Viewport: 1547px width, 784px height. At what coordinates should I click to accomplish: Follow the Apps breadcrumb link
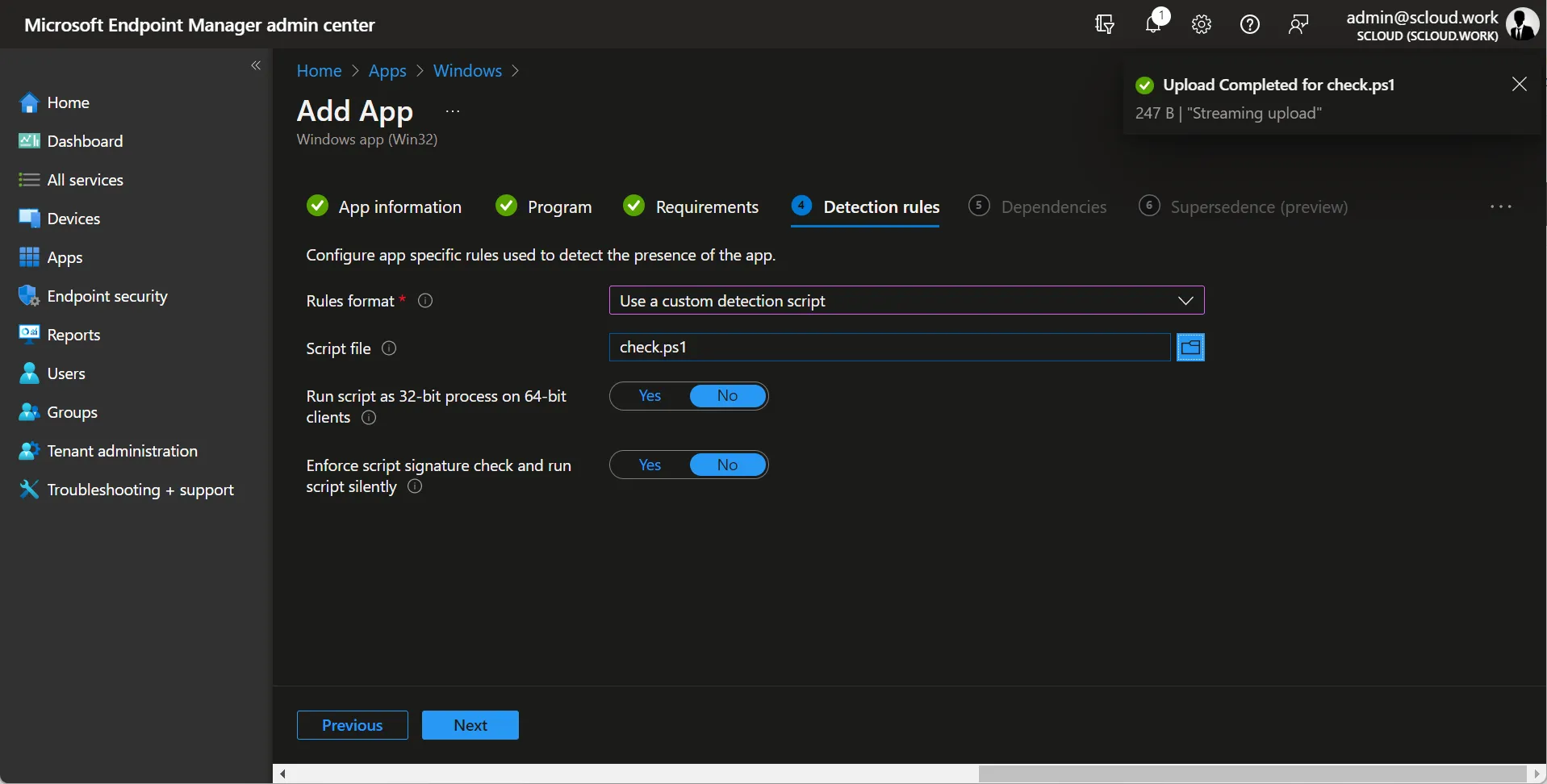coord(387,71)
